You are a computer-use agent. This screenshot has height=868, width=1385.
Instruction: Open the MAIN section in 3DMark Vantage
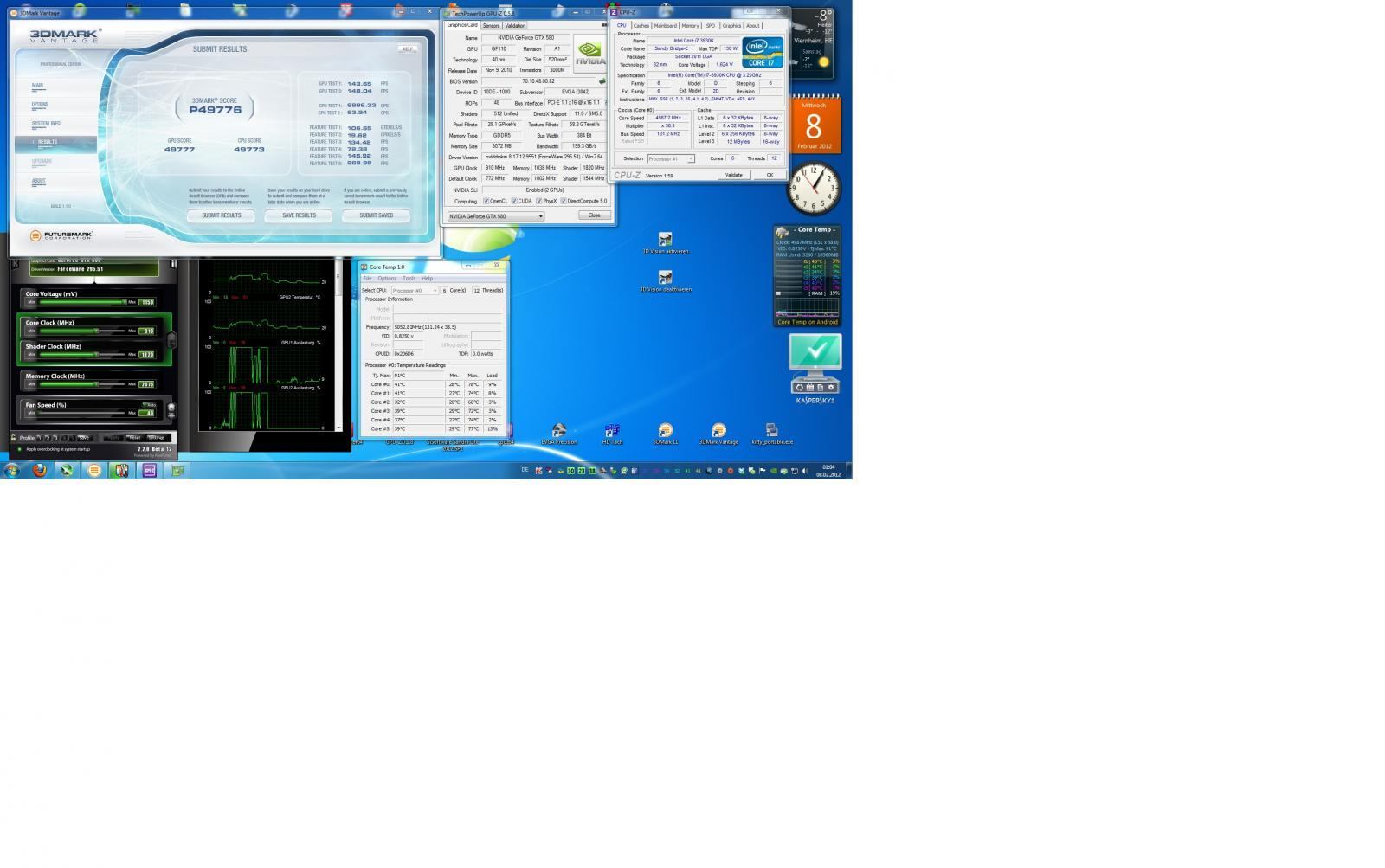coord(38,86)
